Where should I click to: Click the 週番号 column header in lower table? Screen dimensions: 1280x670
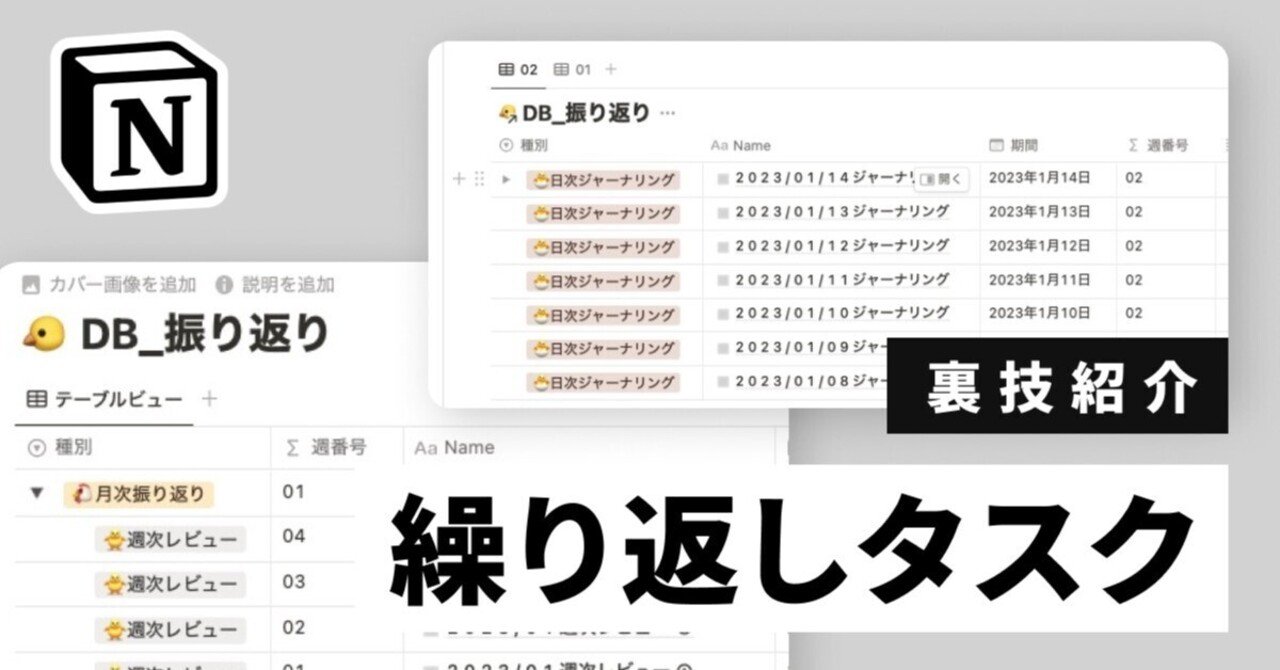326,448
